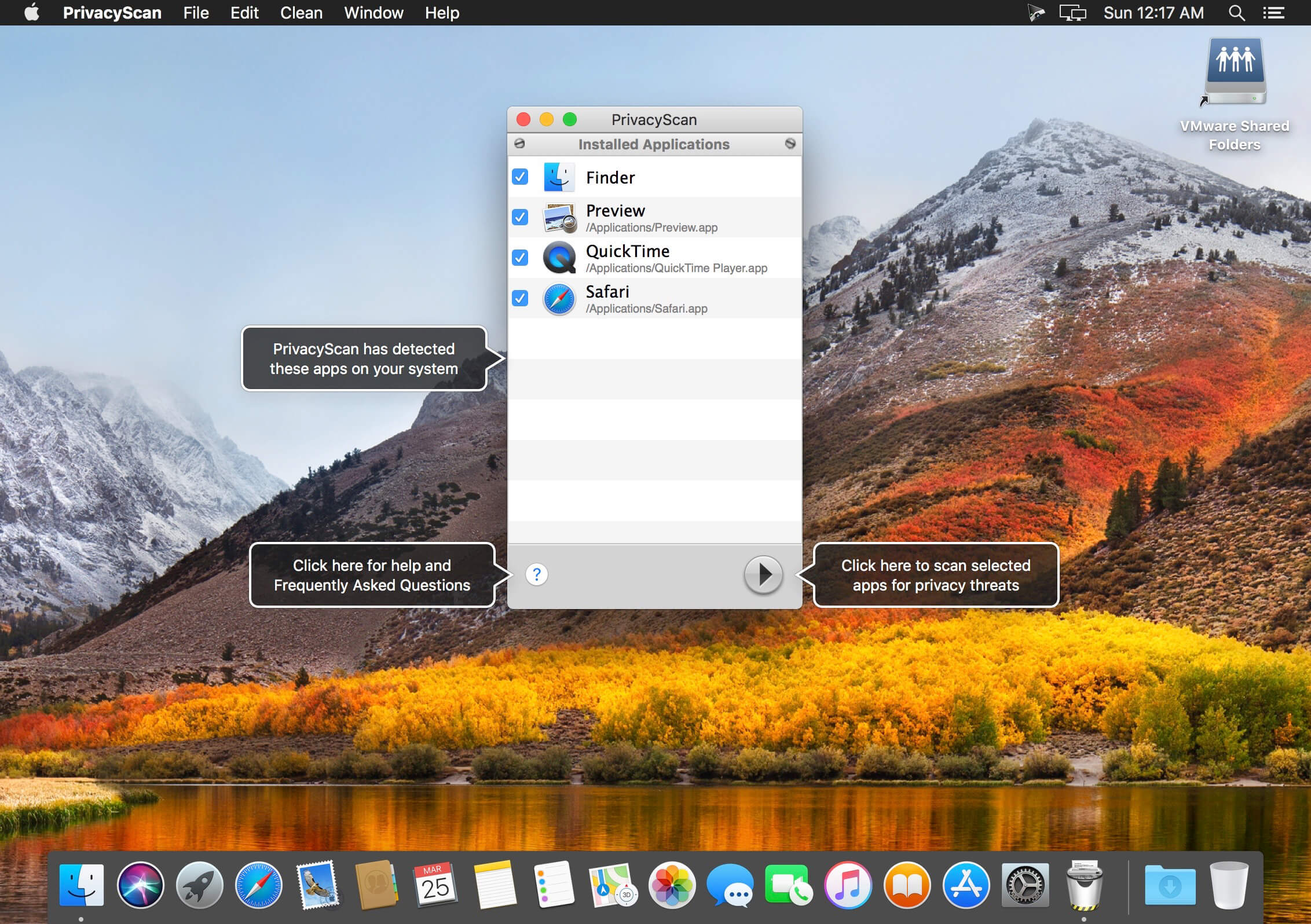The width and height of the screenshot is (1311, 924).
Task: Uncheck the Finder checkbox
Action: pyautogui.click(x=520, y=177)
